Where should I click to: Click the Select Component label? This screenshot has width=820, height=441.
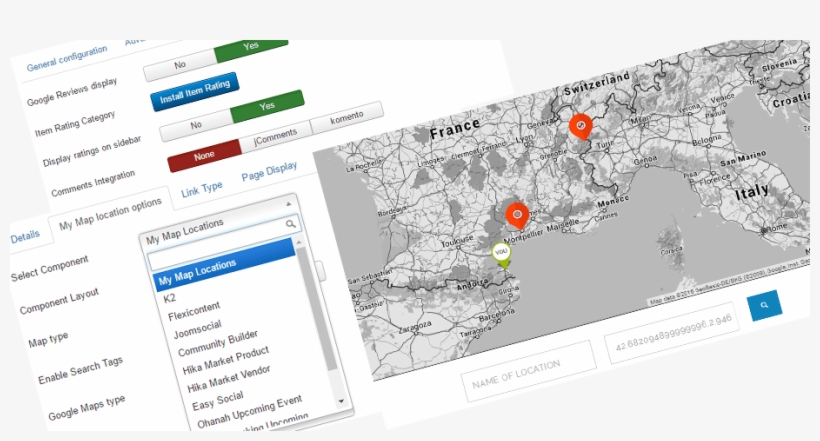pyautogui.click(x=50, y=269)
